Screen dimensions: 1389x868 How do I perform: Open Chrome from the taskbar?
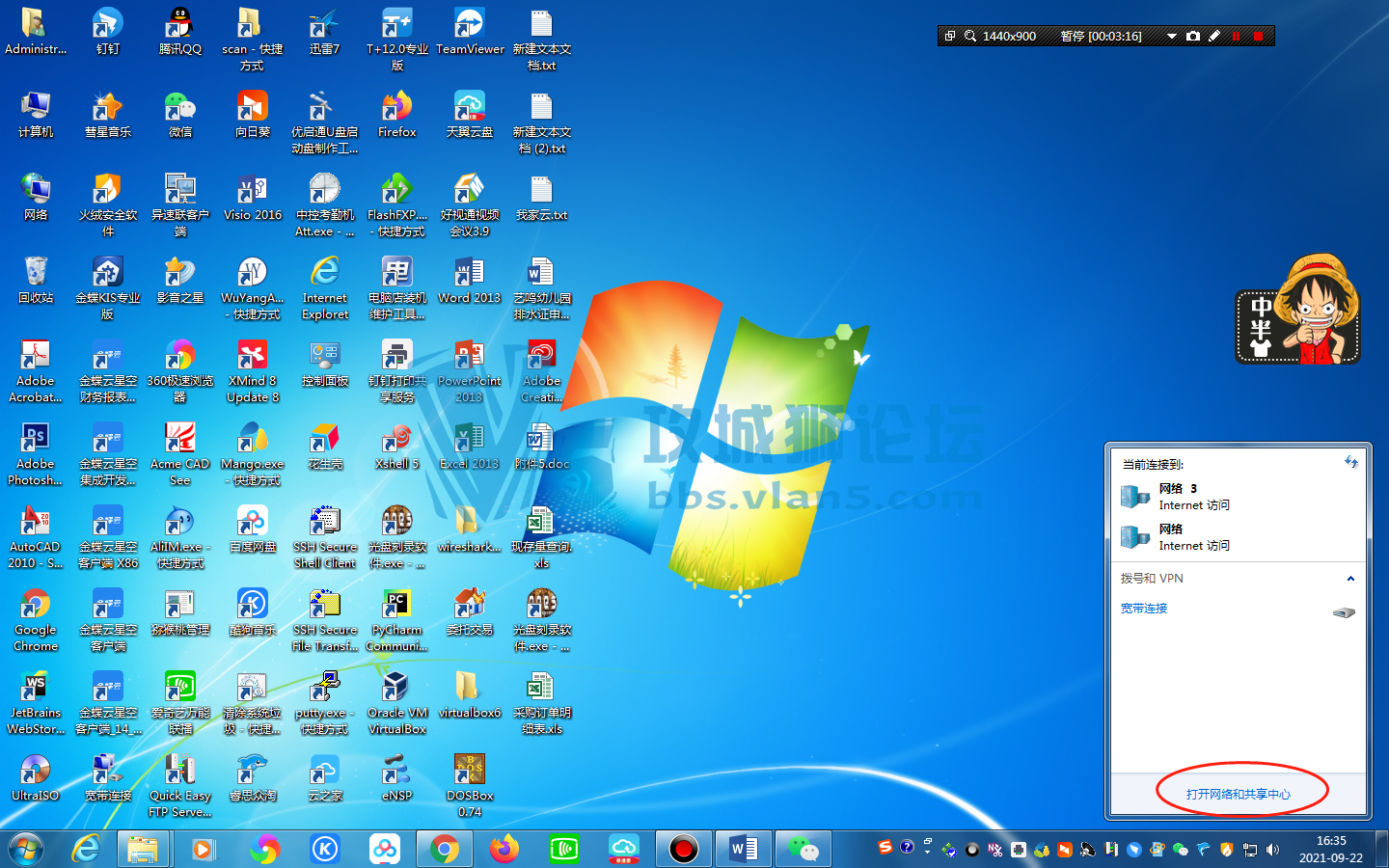pyautogui.click(x=444, y=849)
